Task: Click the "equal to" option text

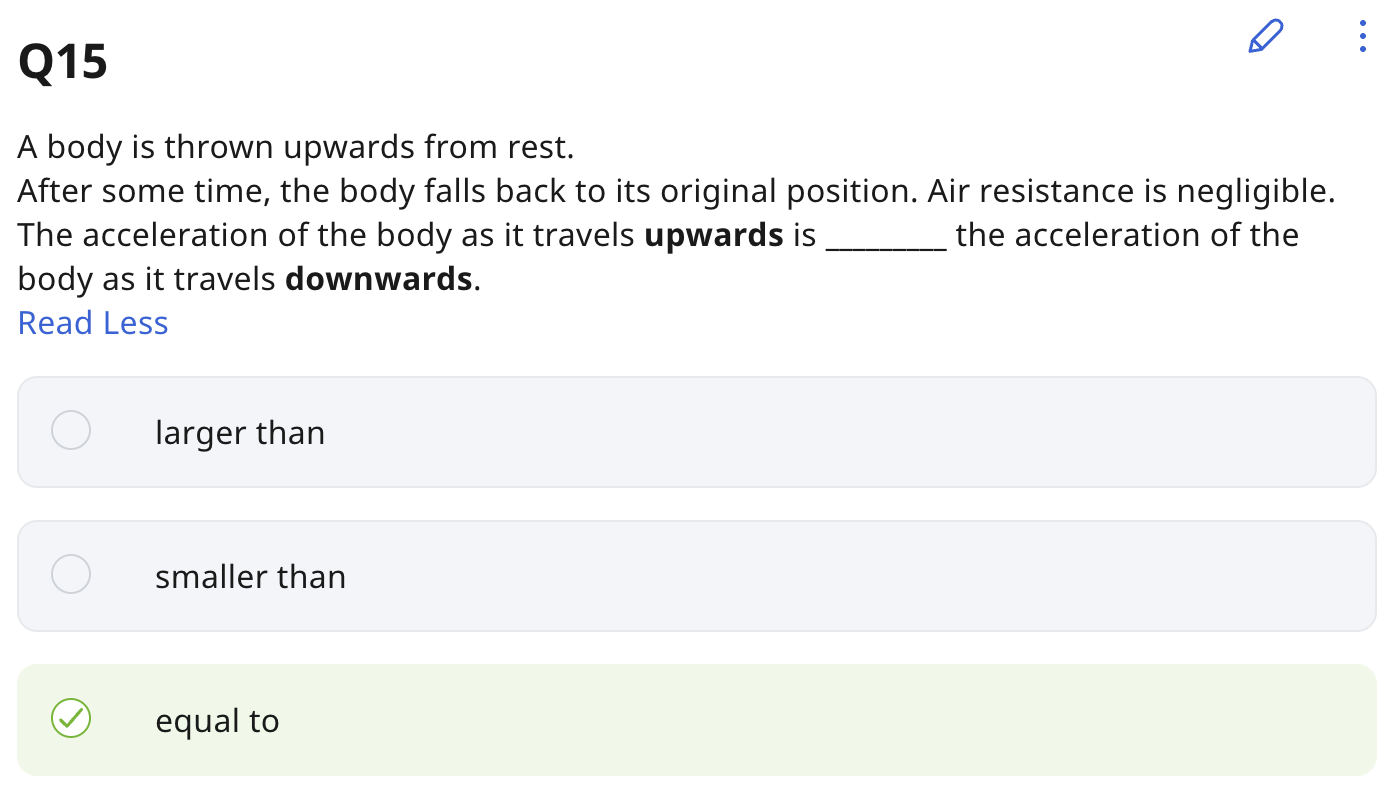Action: 217,721
